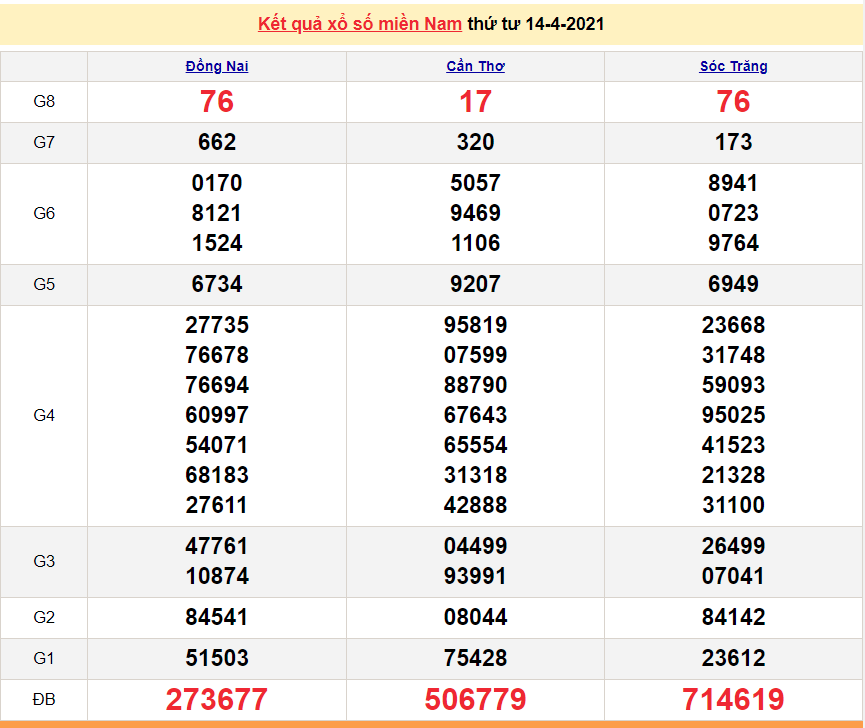Select the G4 row label
Viewport: 865px width, 728px height.
pyautogui.click(x=44, y=416)
